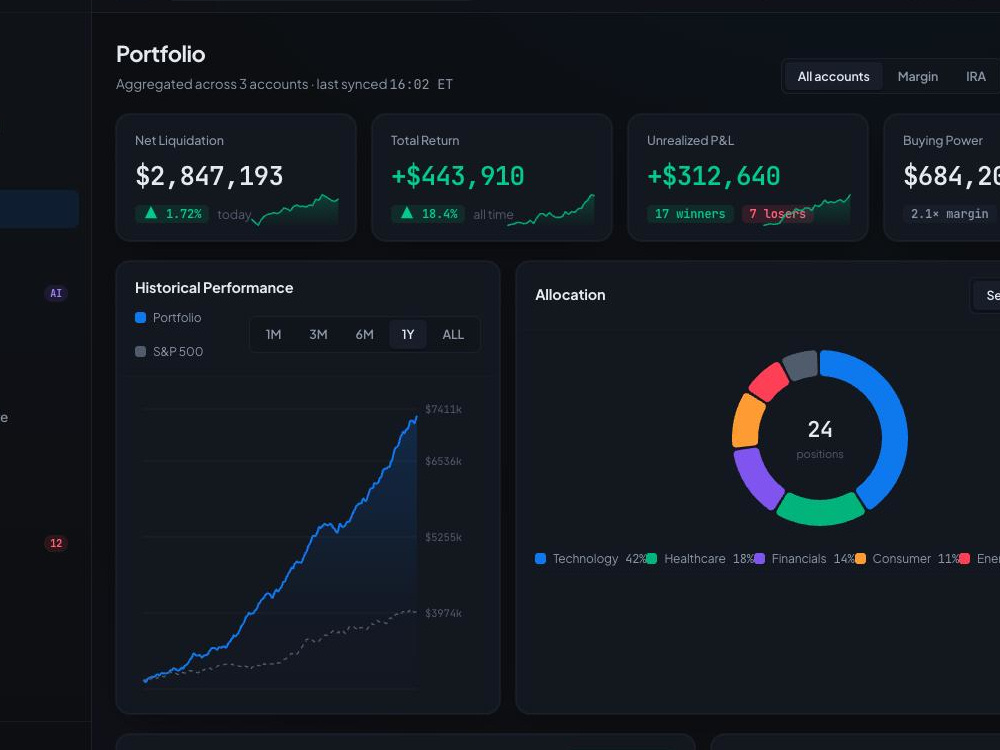The width and height of the screenshot is (1000, 750).
Task: Click the orange Consumer donut segment
Action: point(747,422)
